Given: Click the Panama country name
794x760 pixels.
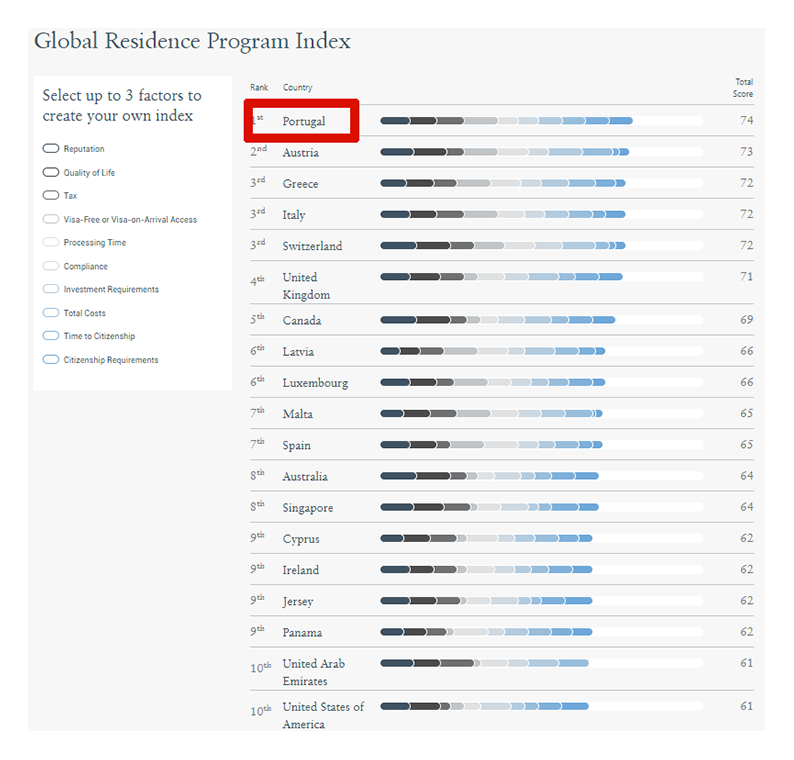Looking at the screenshot, I should 302,632.
